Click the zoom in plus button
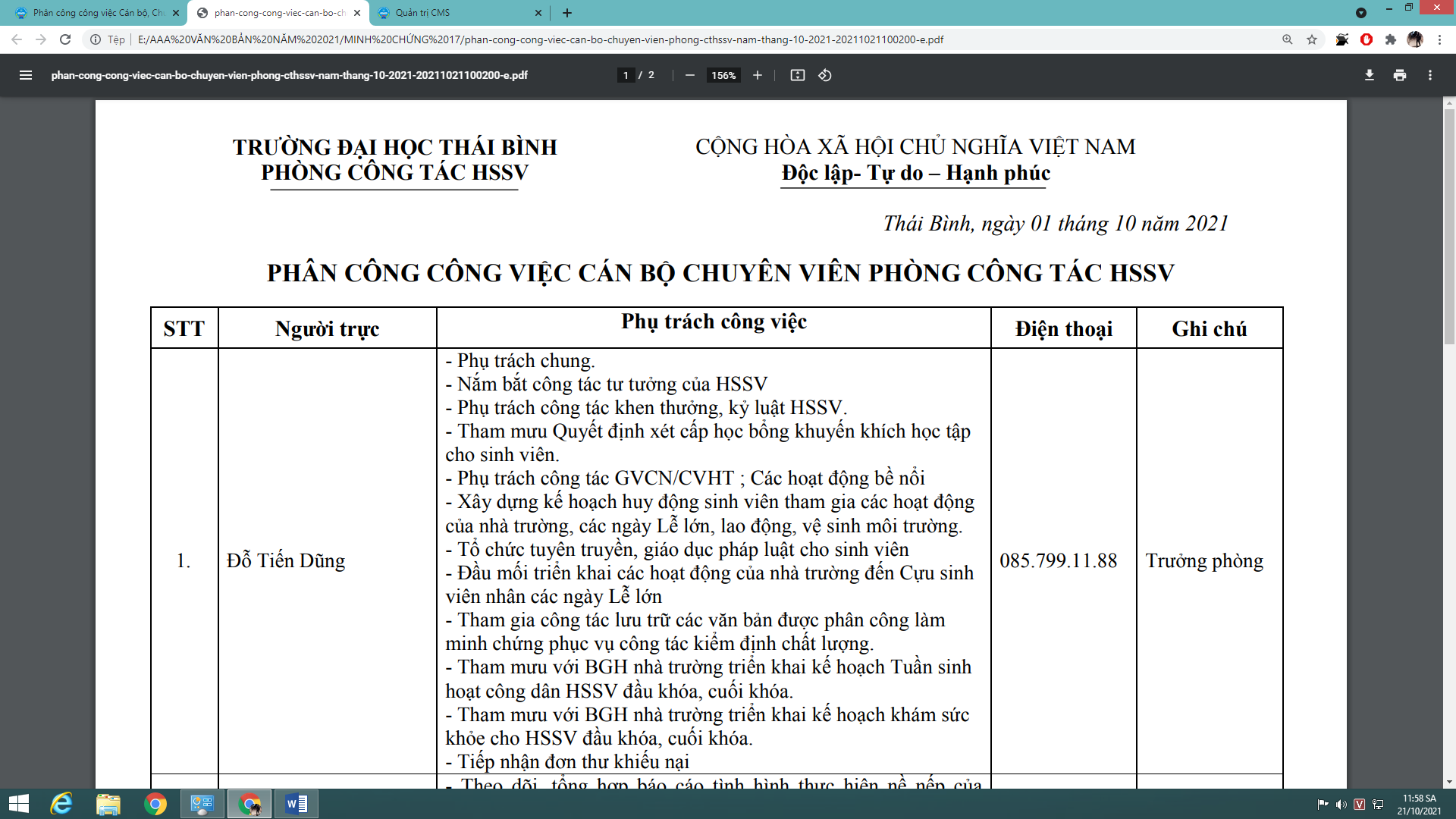Viewport: 1456px width, 819px height. tap(757, 75)
